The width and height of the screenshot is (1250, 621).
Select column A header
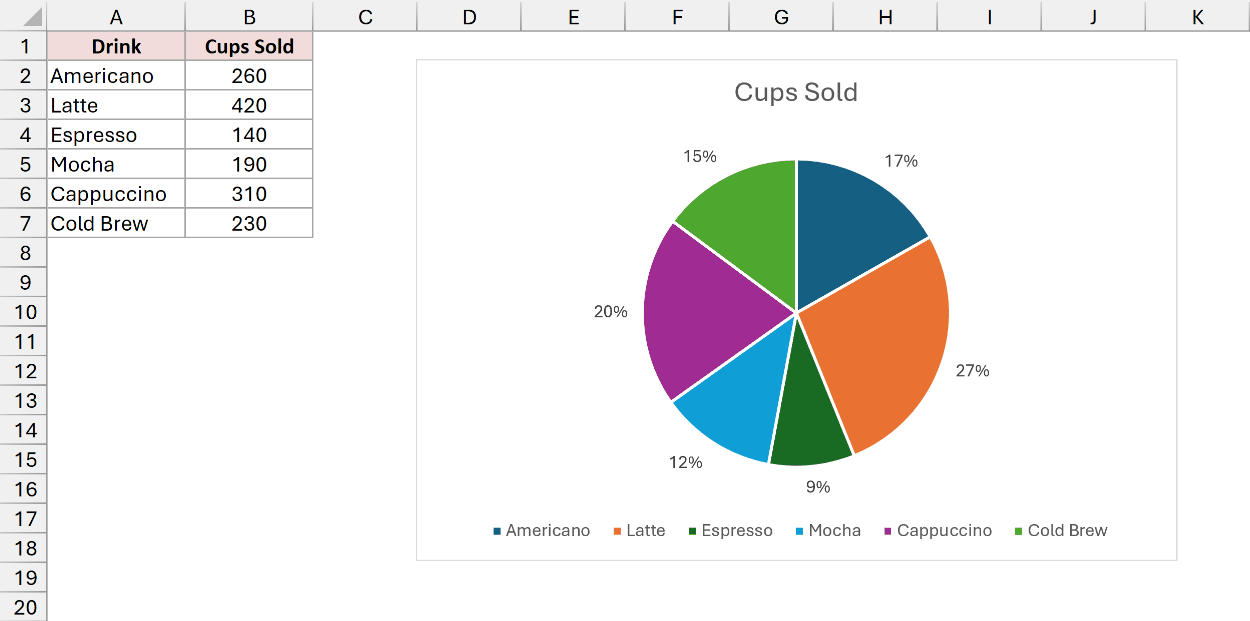tap(116, 16)
